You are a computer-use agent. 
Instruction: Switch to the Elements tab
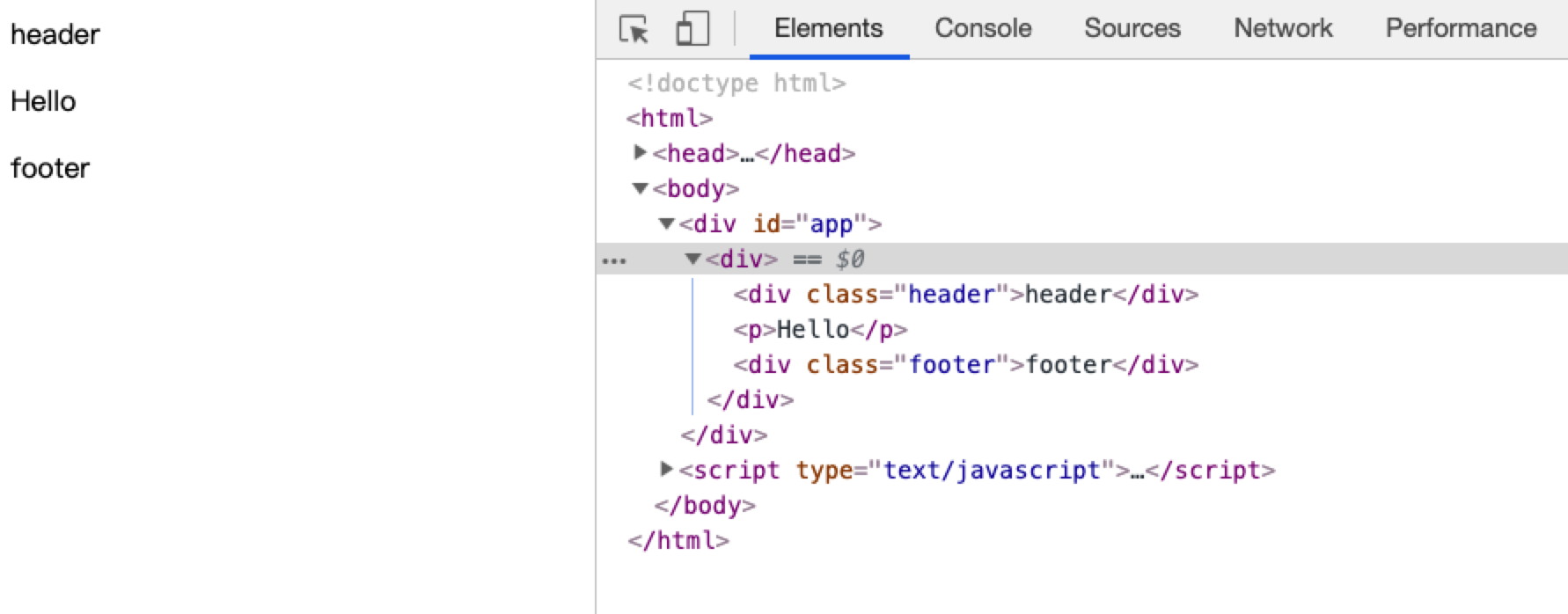click(828, 28)
